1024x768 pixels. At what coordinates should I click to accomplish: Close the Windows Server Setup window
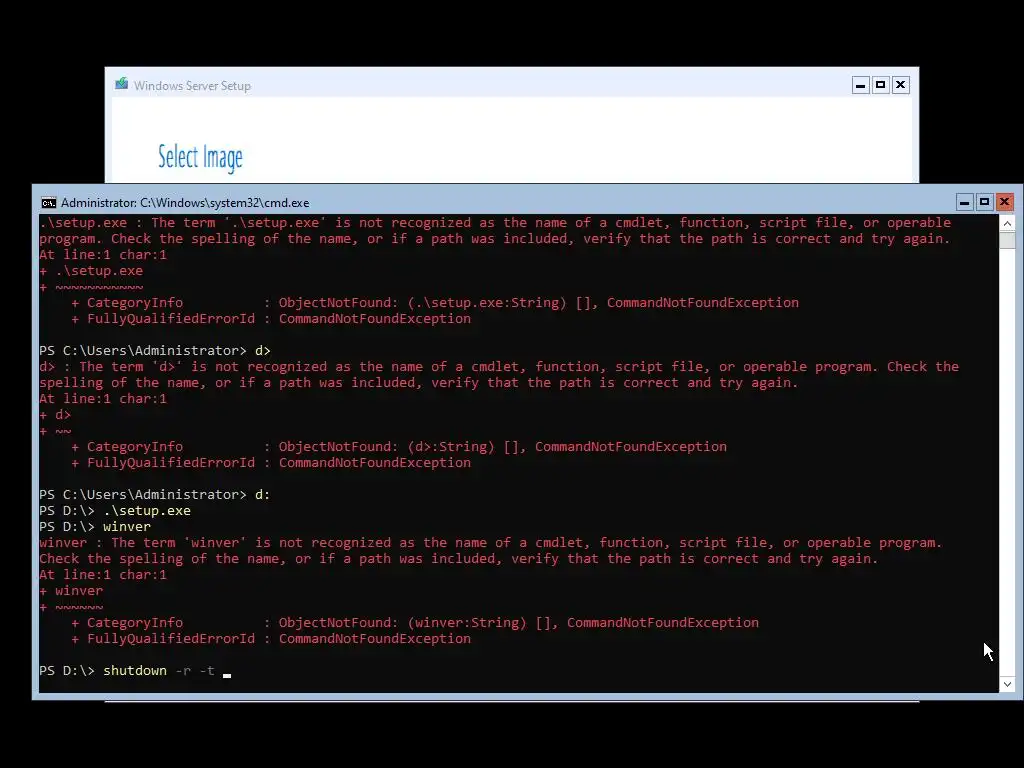tap(901, 85)
